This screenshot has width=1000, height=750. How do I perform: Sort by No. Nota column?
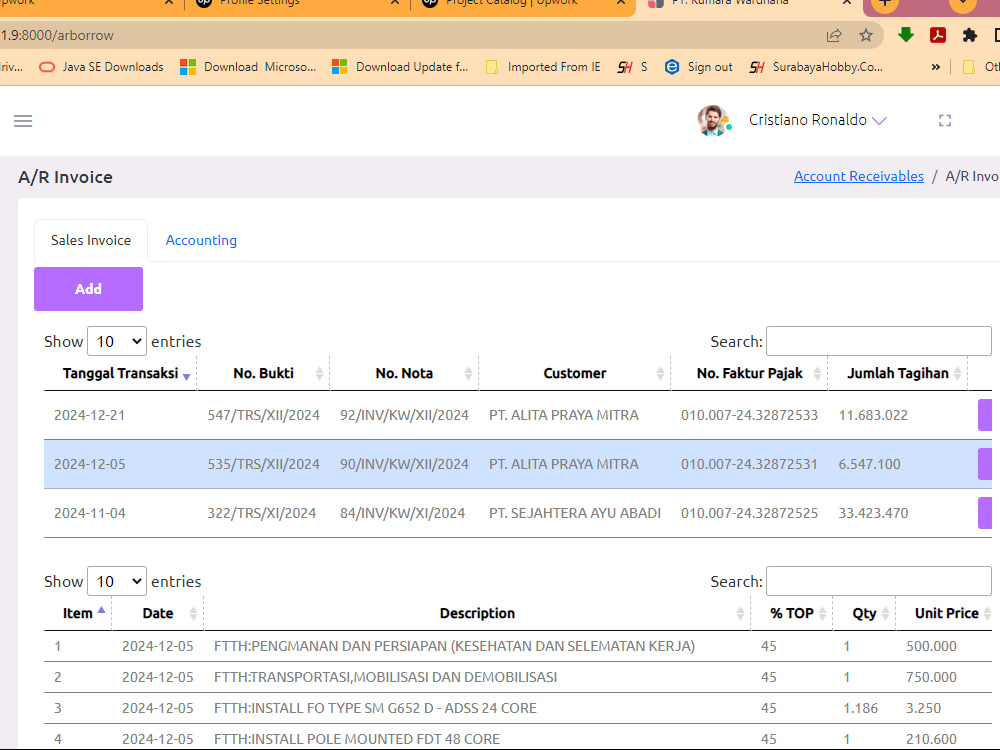(x=404, y=374)
